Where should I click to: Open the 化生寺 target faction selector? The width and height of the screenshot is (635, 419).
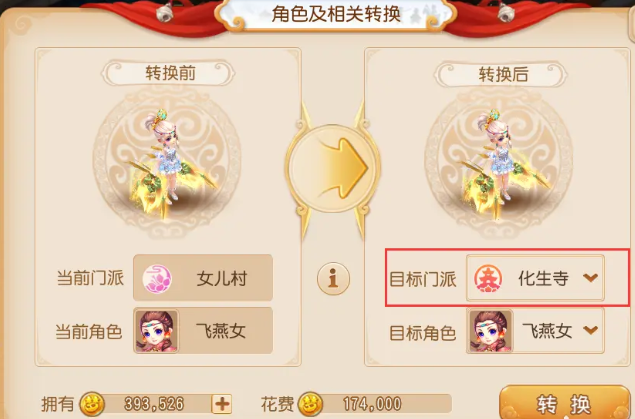(x=535, y=278)
